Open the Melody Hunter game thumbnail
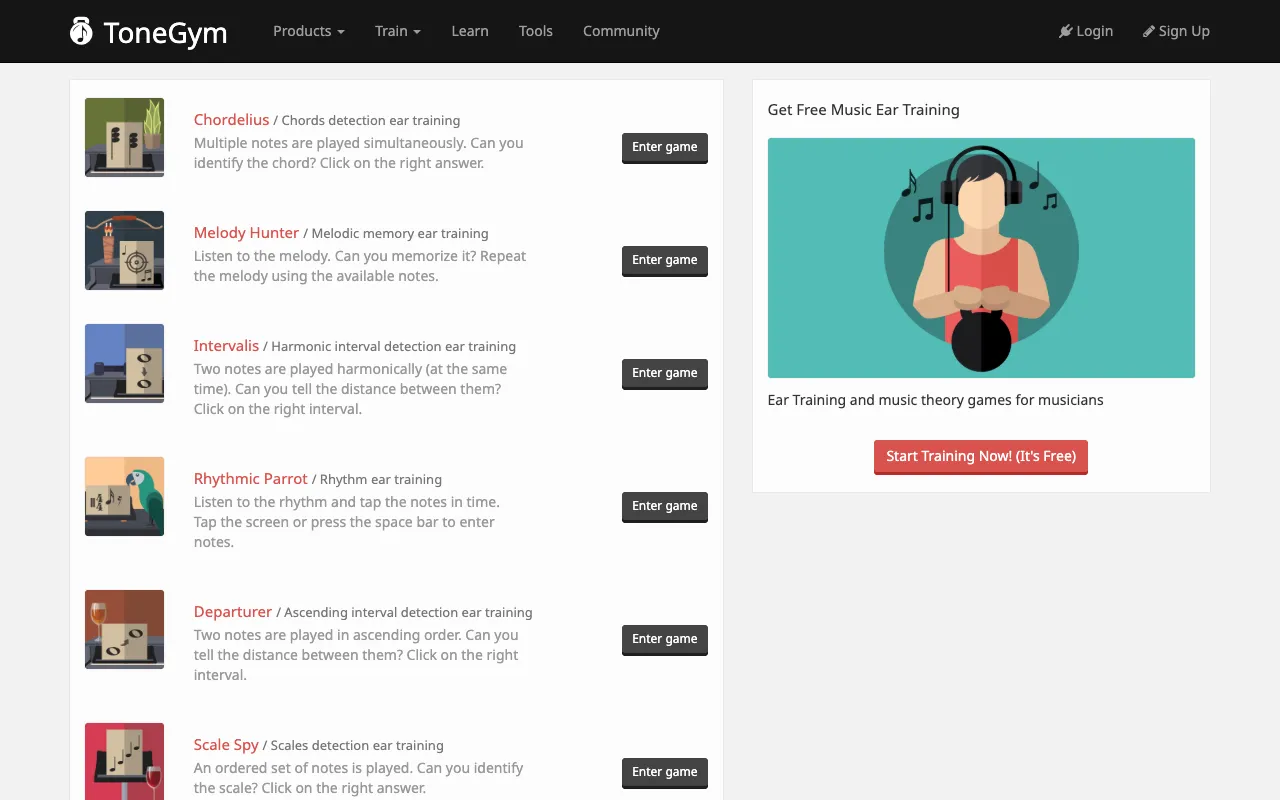The image size is (1280, 800). [x=124, y=250]
